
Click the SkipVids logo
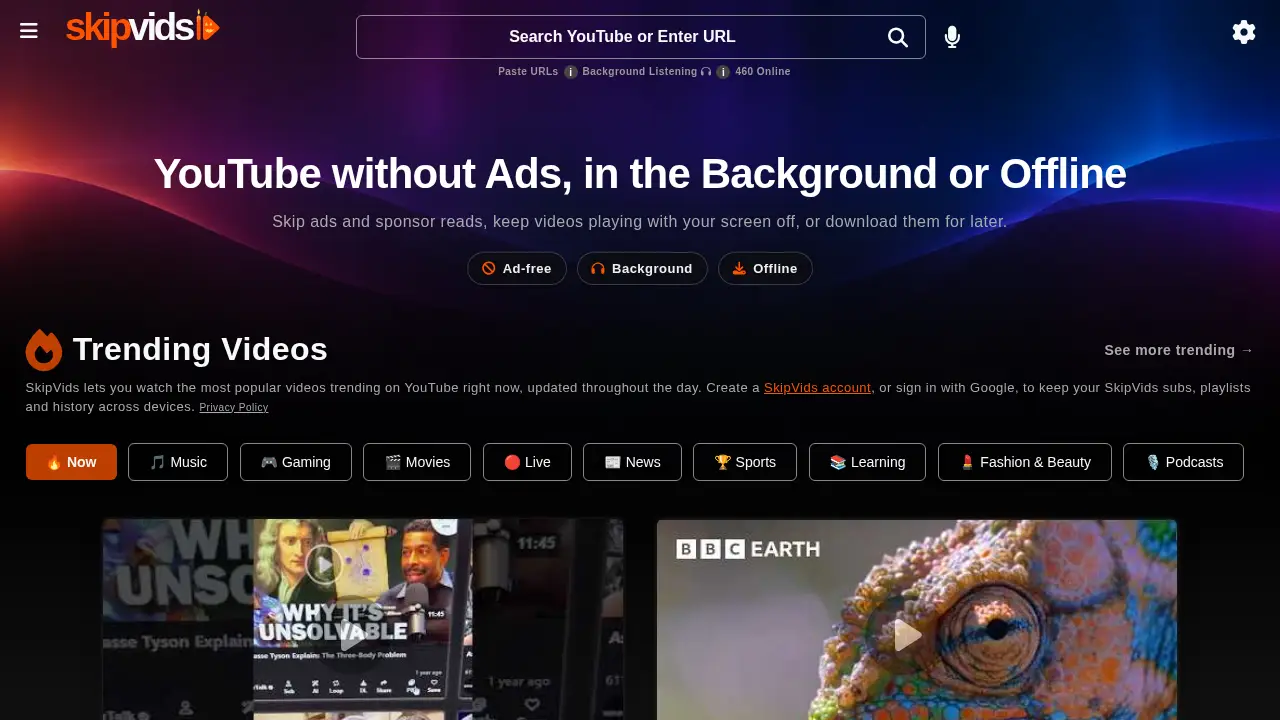coord(142,27)
